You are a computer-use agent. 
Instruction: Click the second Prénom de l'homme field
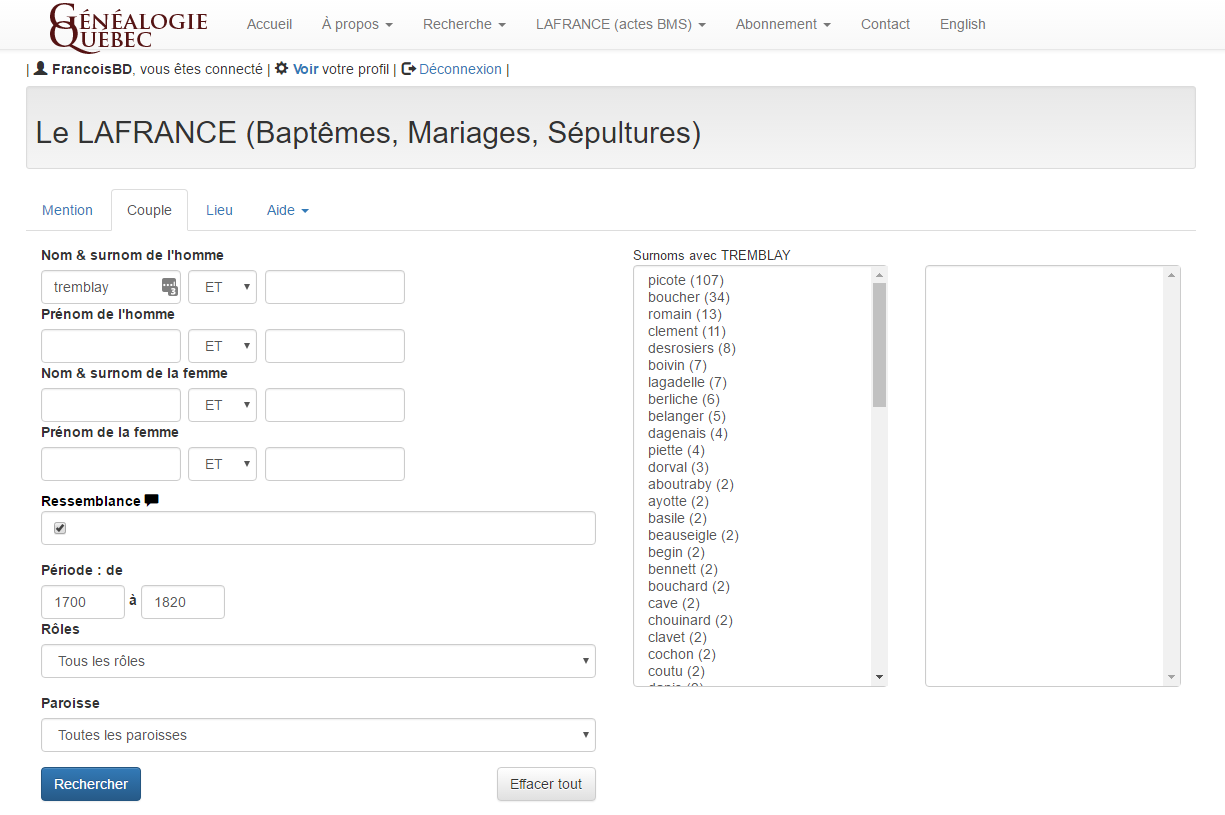point(335,346)
